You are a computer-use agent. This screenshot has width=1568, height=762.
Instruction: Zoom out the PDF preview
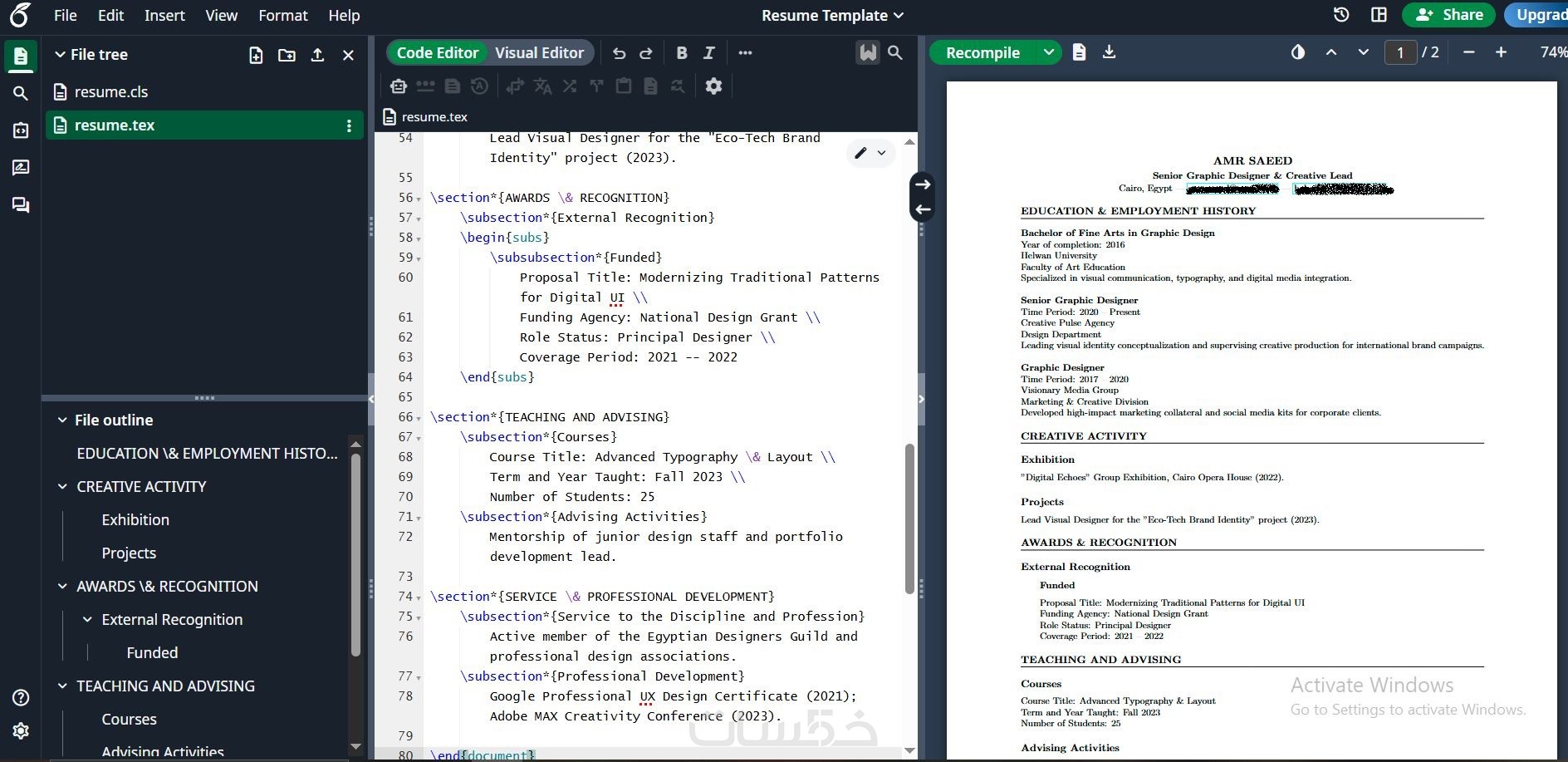click(1469, 52)
